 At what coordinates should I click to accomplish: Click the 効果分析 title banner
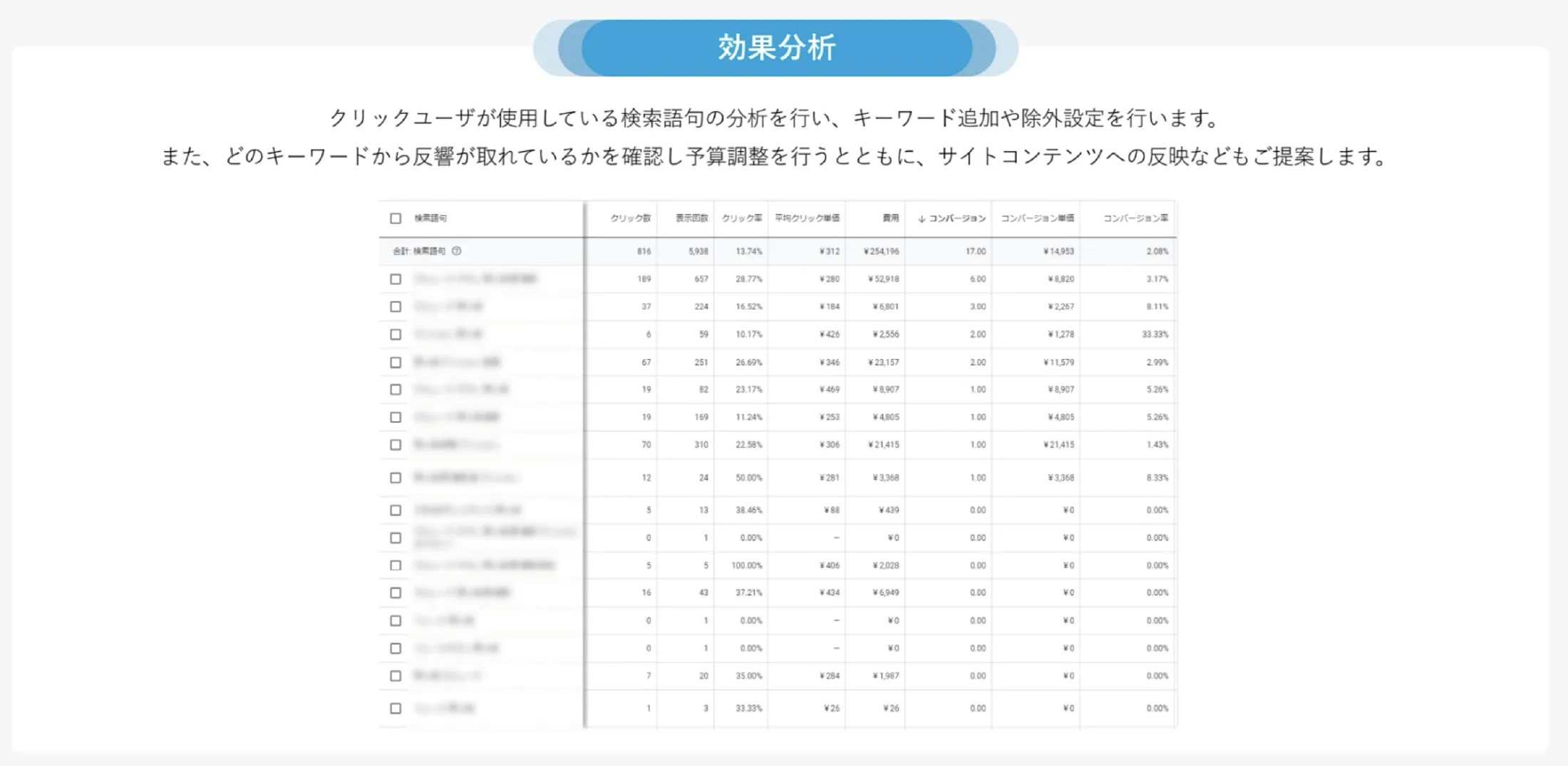coord(776,48)
